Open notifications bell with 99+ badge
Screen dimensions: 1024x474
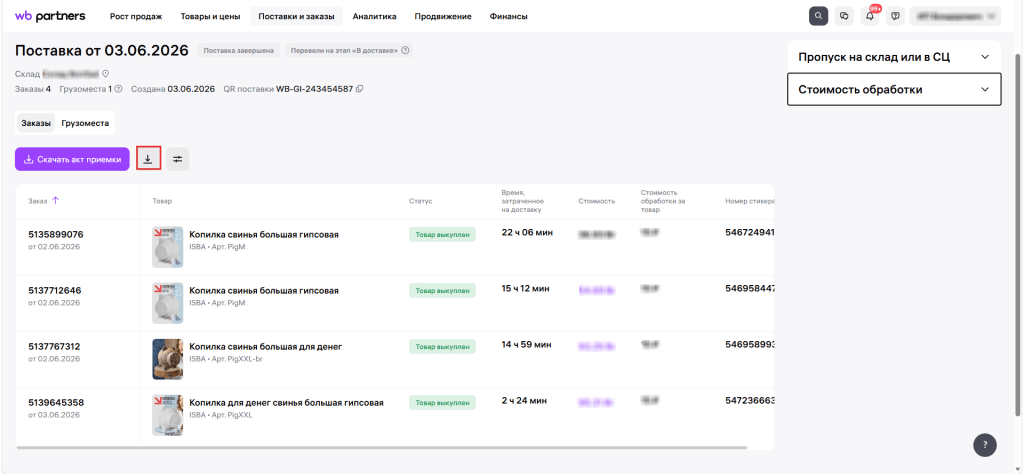[x=870, y=16]
